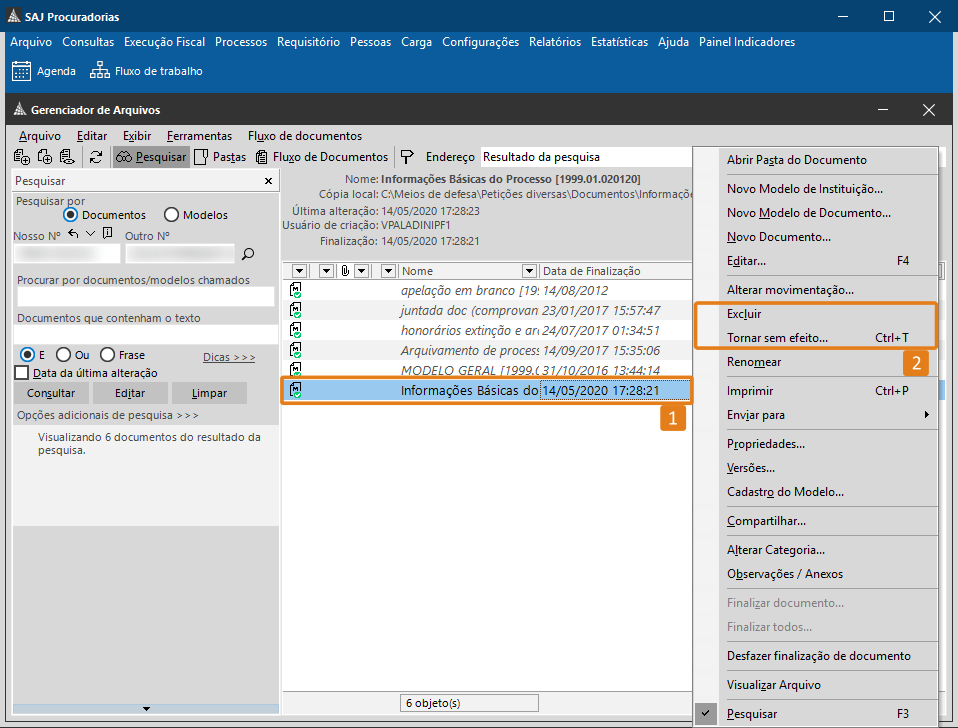Expand the dropdown arrow next to Nosso Nº
Image resolution: width=958 pixels, height=728 pixels.
coord(91,234)
